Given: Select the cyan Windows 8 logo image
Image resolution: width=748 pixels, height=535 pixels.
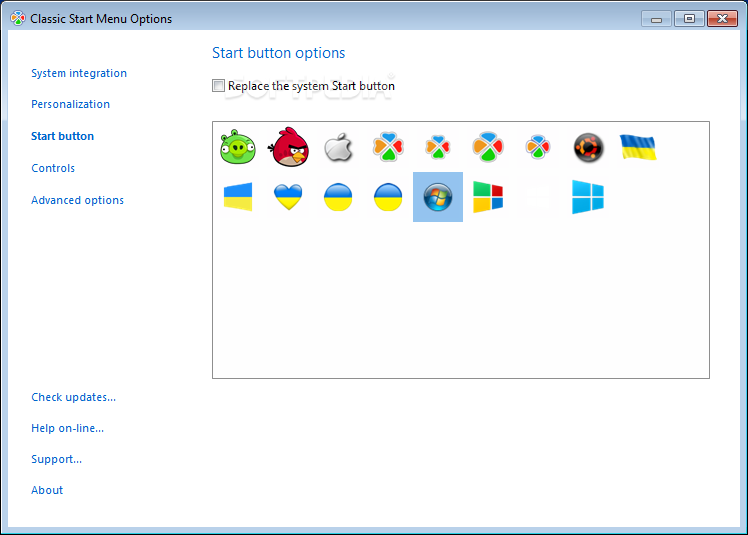Looking at the screenshot, I should tap(588, 197).
